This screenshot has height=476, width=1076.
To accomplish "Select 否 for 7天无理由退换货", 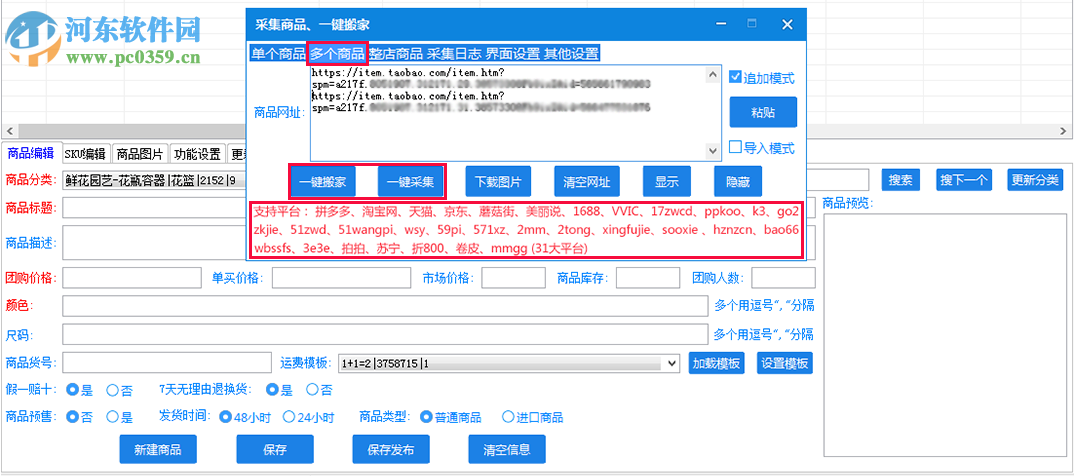I will click(319, 390).
